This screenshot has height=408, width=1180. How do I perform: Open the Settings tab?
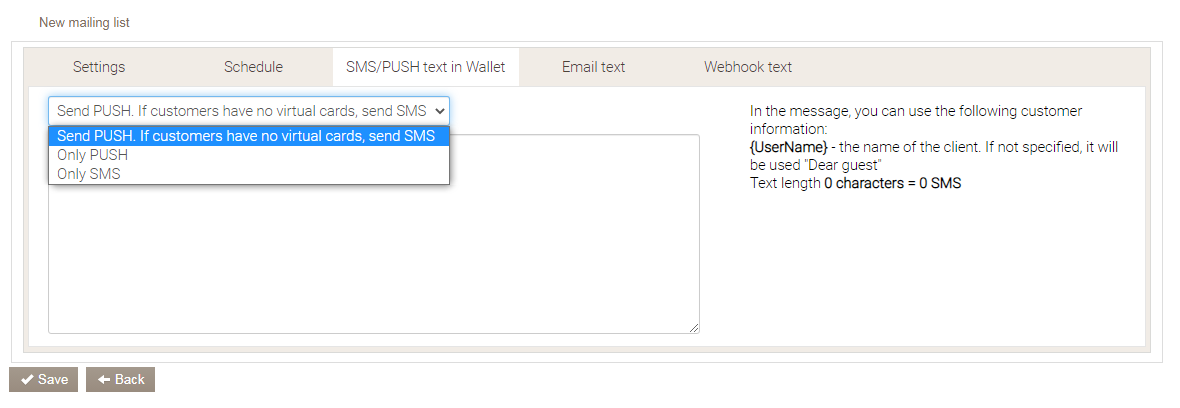pos(99,67)
